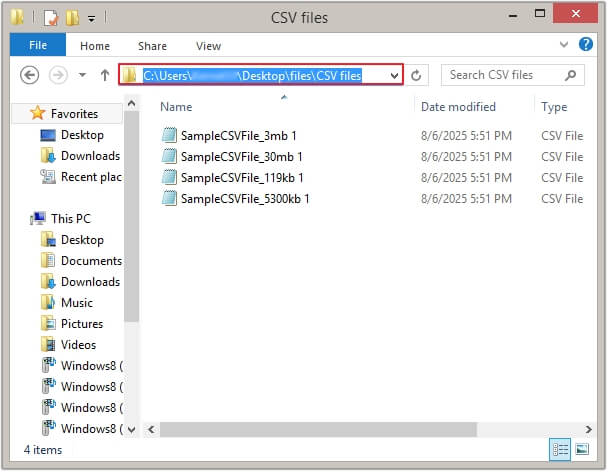Open the Help question mark
Image resolution: width=608 pixels, height=472 pixels.
[x=586, y=44]
